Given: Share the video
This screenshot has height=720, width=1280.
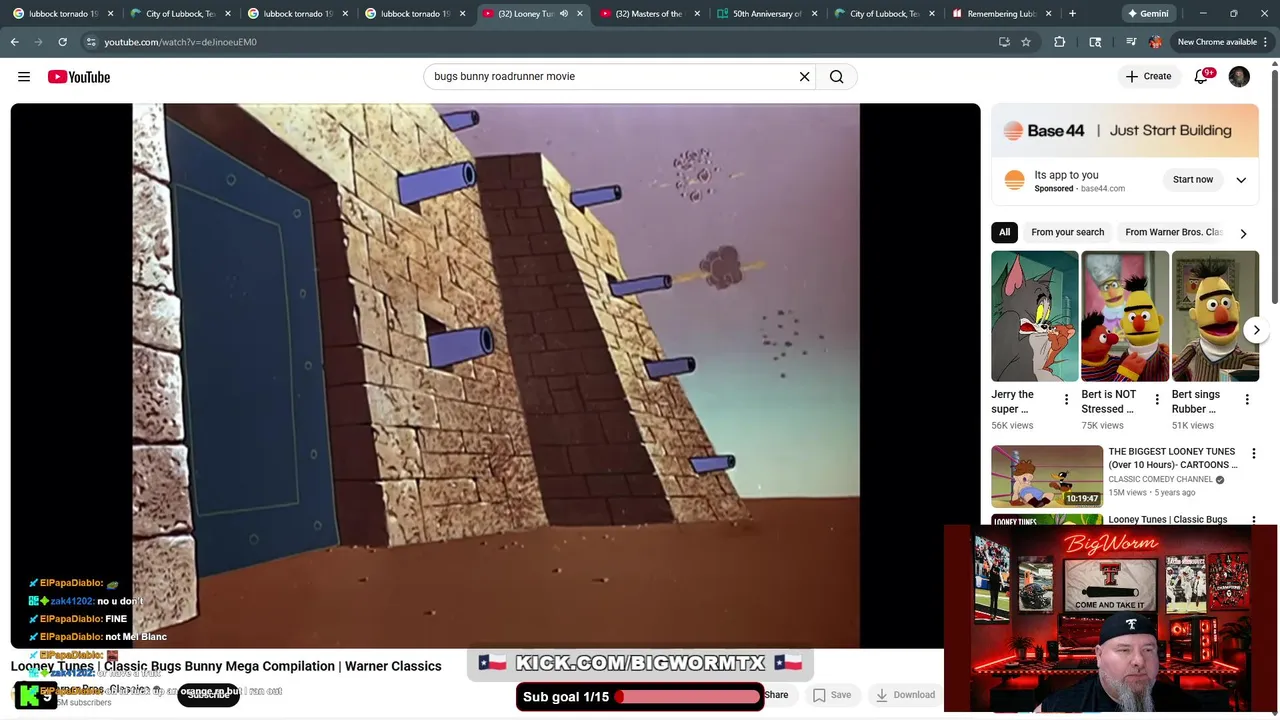Looking at the screenshot, I should click(x=776, y=695).
